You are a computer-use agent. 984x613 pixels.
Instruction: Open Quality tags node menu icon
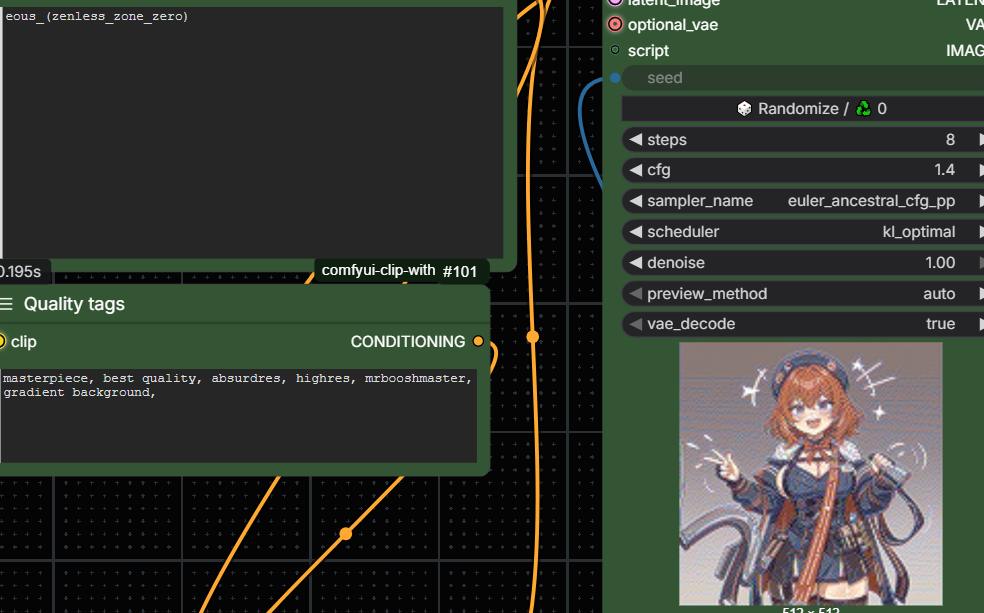tap(6, 304)
